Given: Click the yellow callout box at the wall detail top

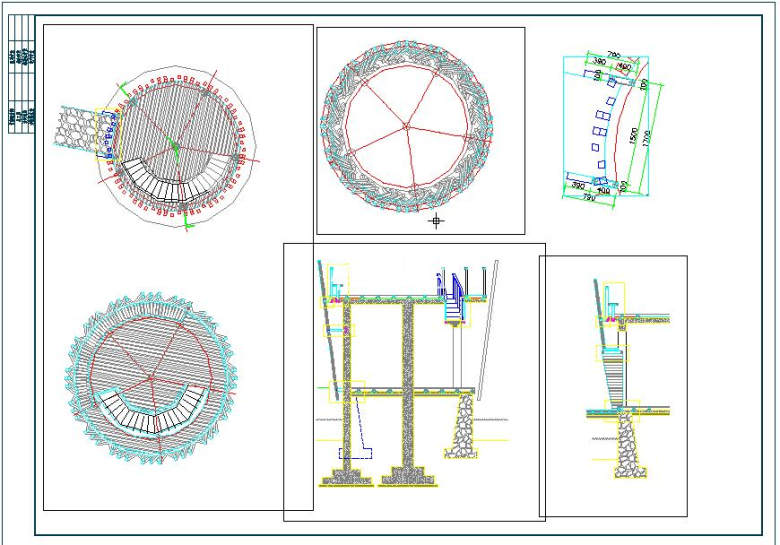Looking at the screenshot, I should (614, 298).
